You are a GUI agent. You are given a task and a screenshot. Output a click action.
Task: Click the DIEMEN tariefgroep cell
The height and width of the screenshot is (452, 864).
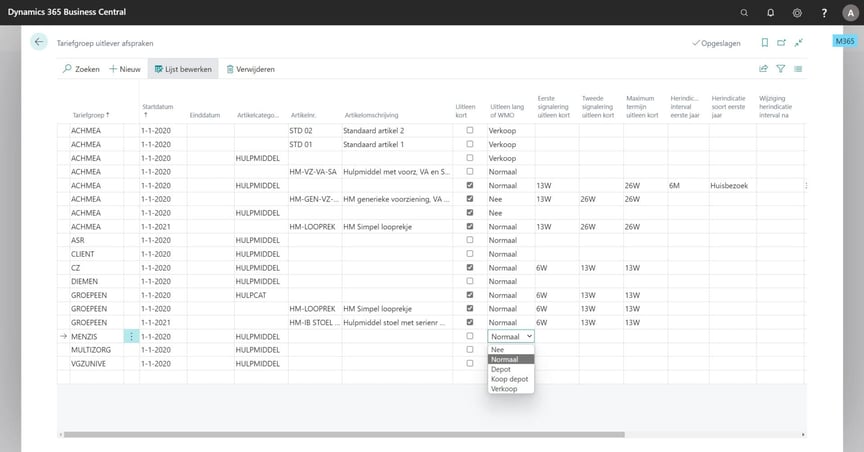click(96, 281)
